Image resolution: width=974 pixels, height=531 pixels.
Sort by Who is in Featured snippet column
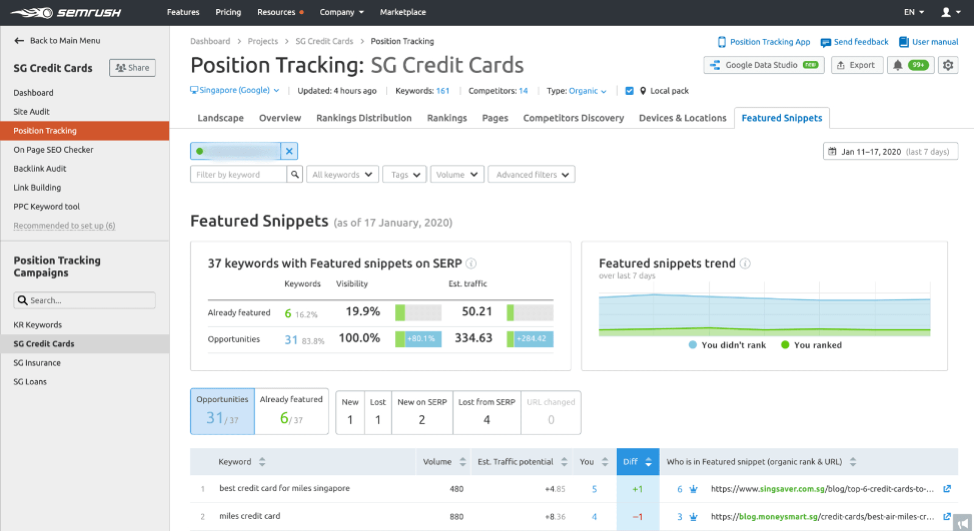click(x=853, y=461)
